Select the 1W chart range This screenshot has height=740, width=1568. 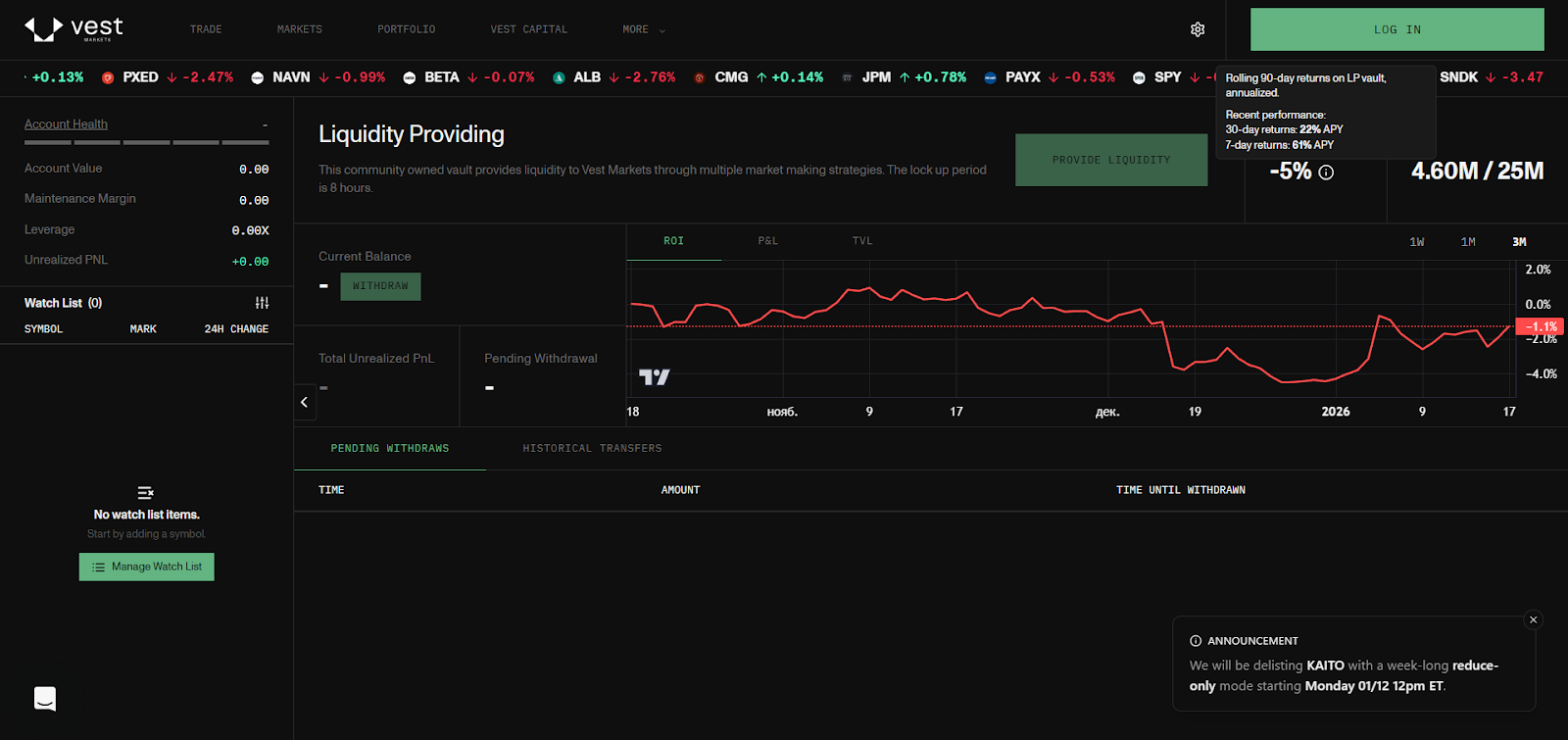pos(1417,242)
